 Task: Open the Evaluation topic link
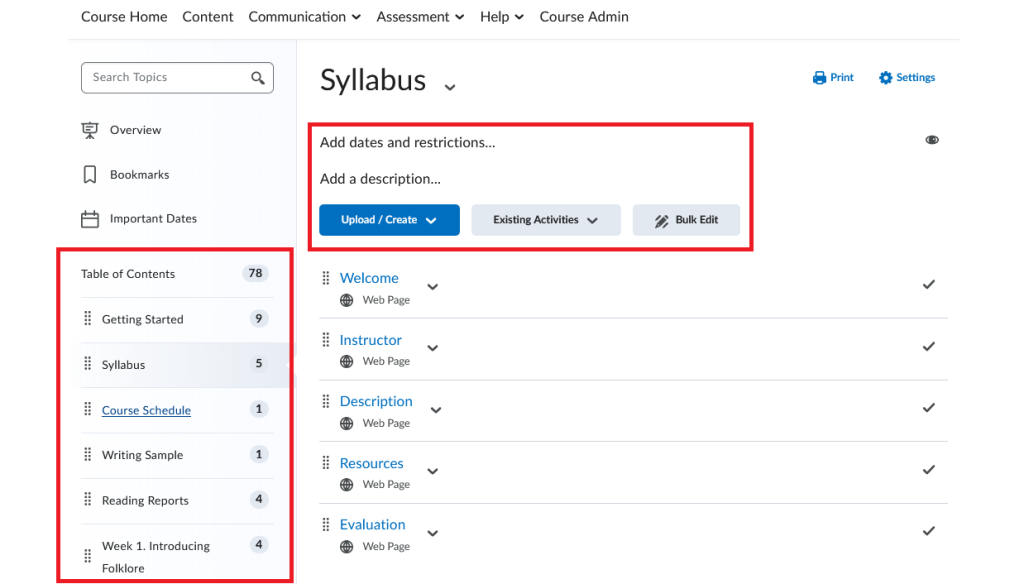click(372, 525)
